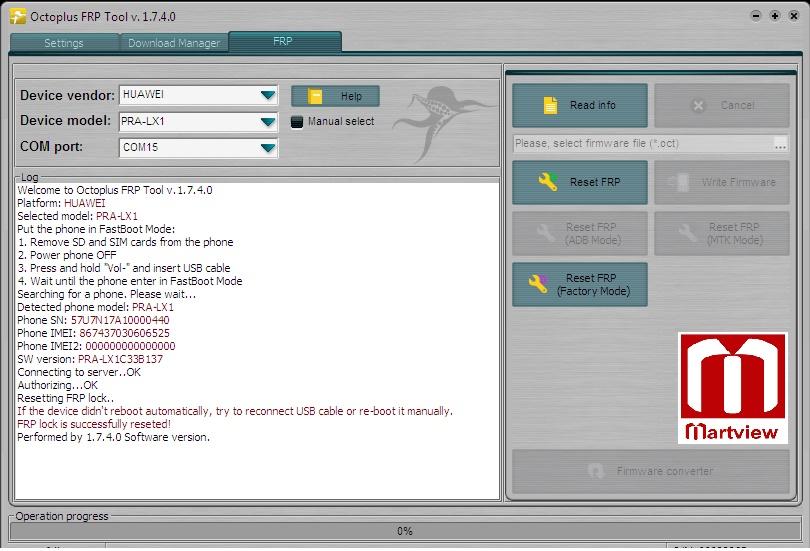
Task: Click the Operation progress bar
Action: tap(404, 531)
